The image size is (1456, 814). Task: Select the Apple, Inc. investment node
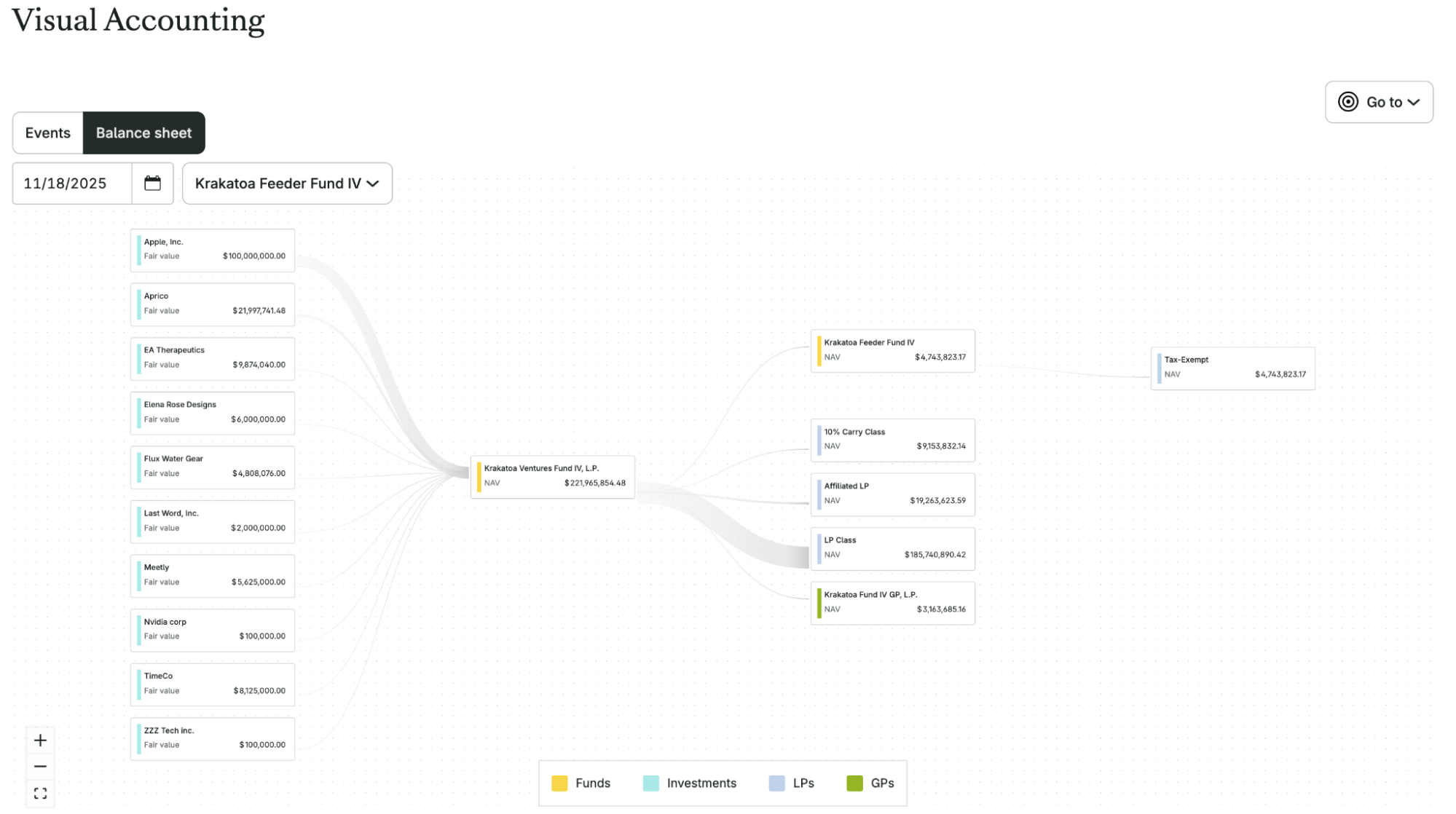pyautogui.click(x=213, y=250)
